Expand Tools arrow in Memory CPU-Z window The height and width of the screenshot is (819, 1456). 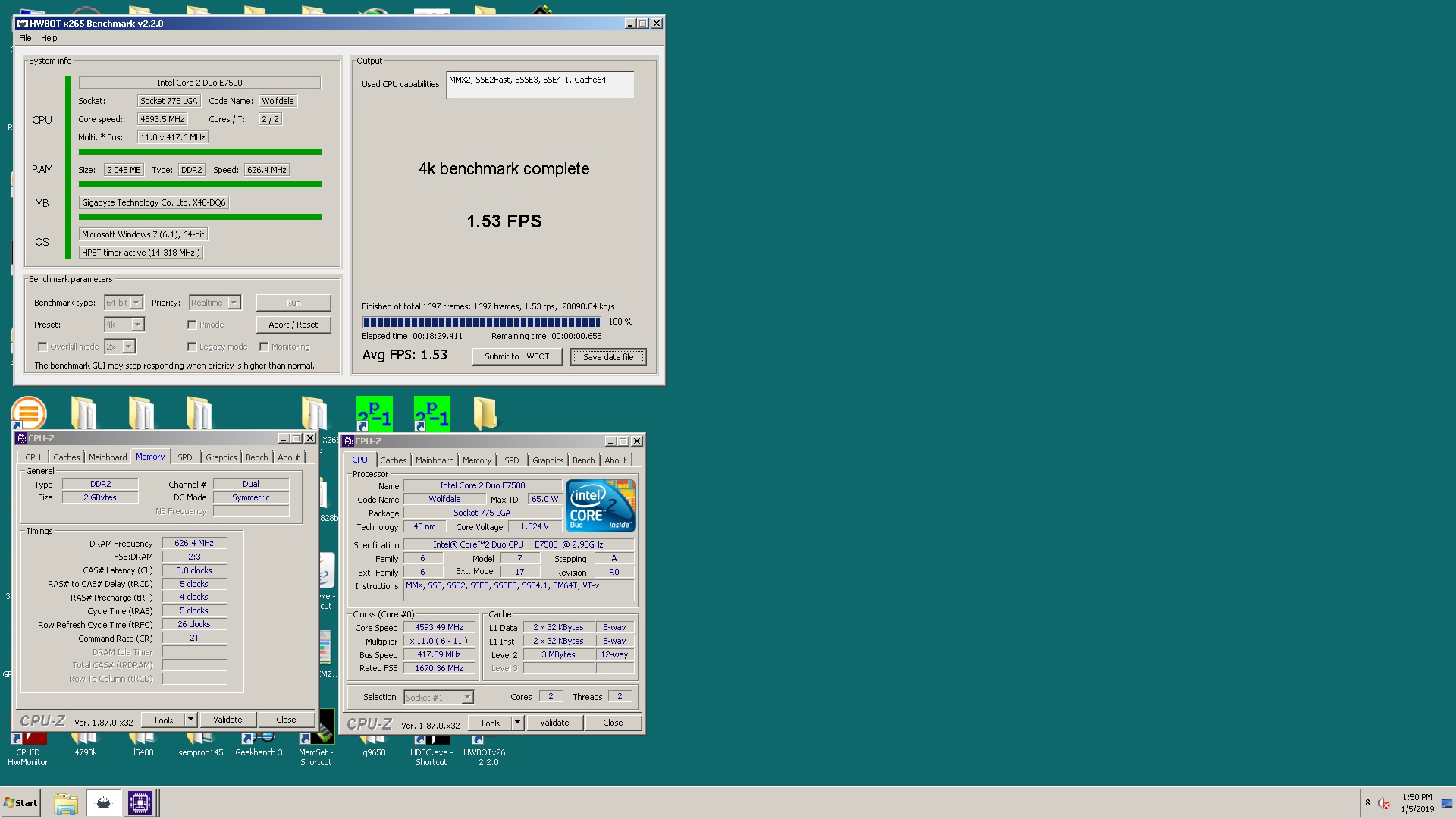(x=191, y=720)
